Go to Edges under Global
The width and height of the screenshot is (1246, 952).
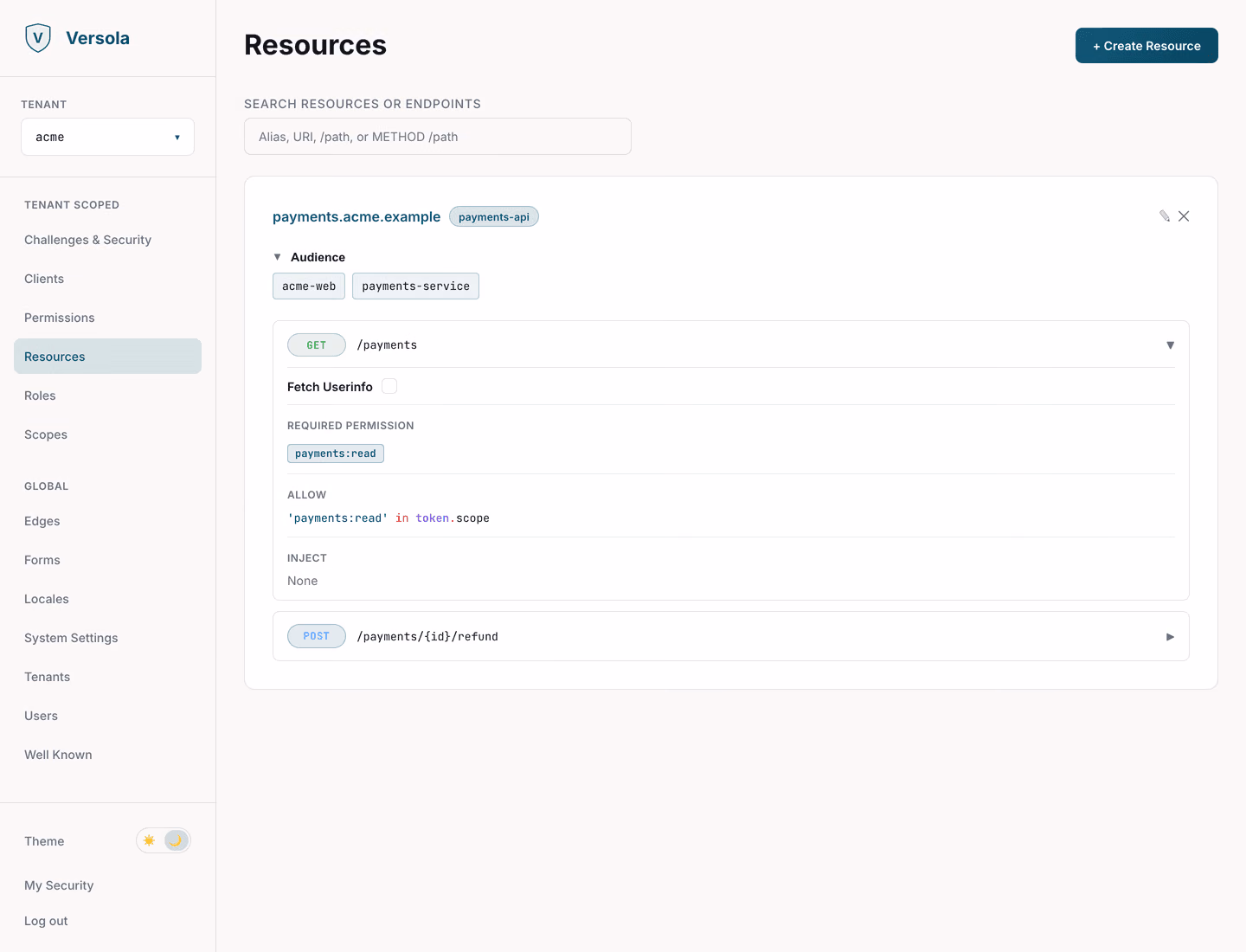[42, 521]
